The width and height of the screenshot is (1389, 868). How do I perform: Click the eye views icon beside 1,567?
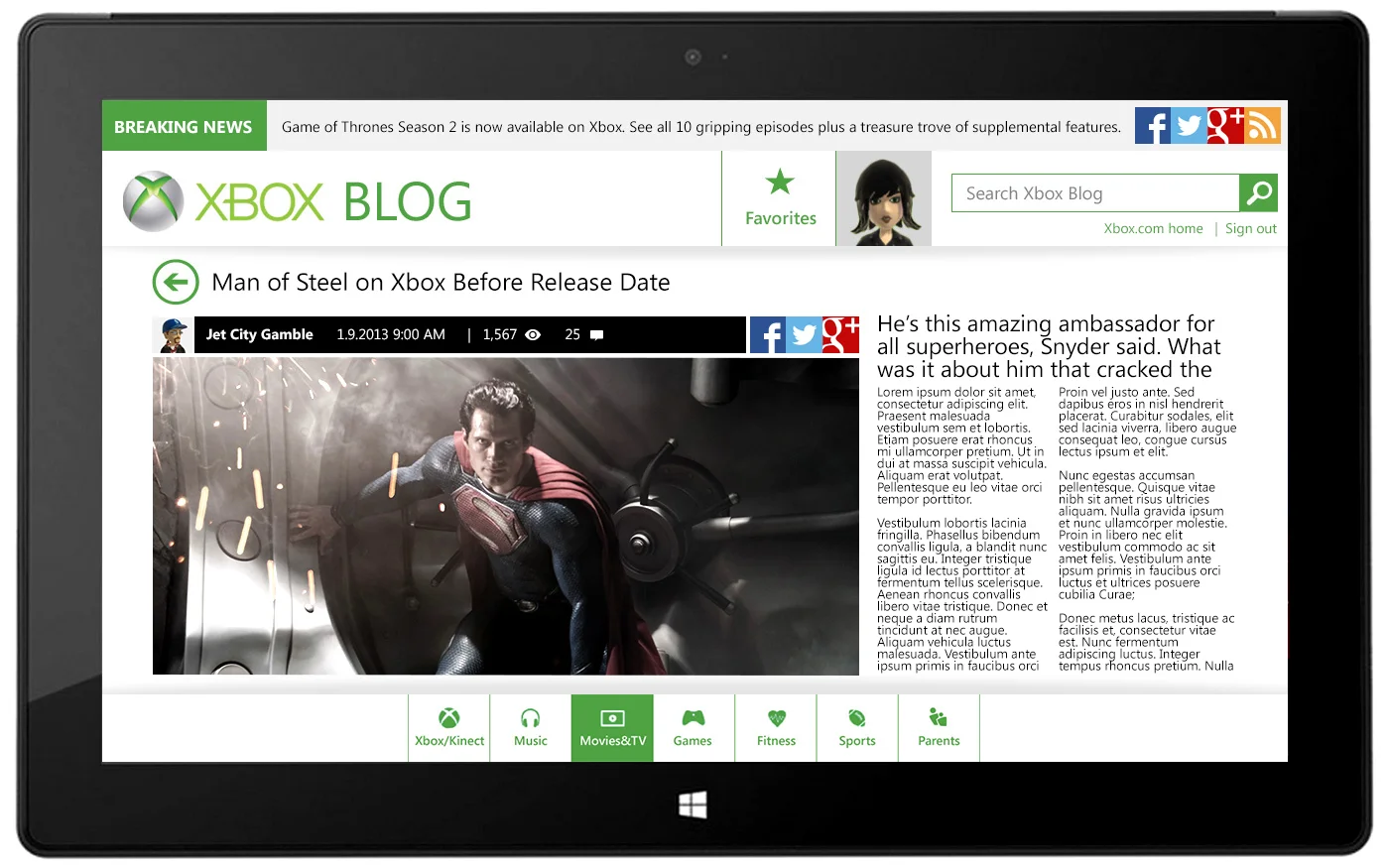(533, 335)
